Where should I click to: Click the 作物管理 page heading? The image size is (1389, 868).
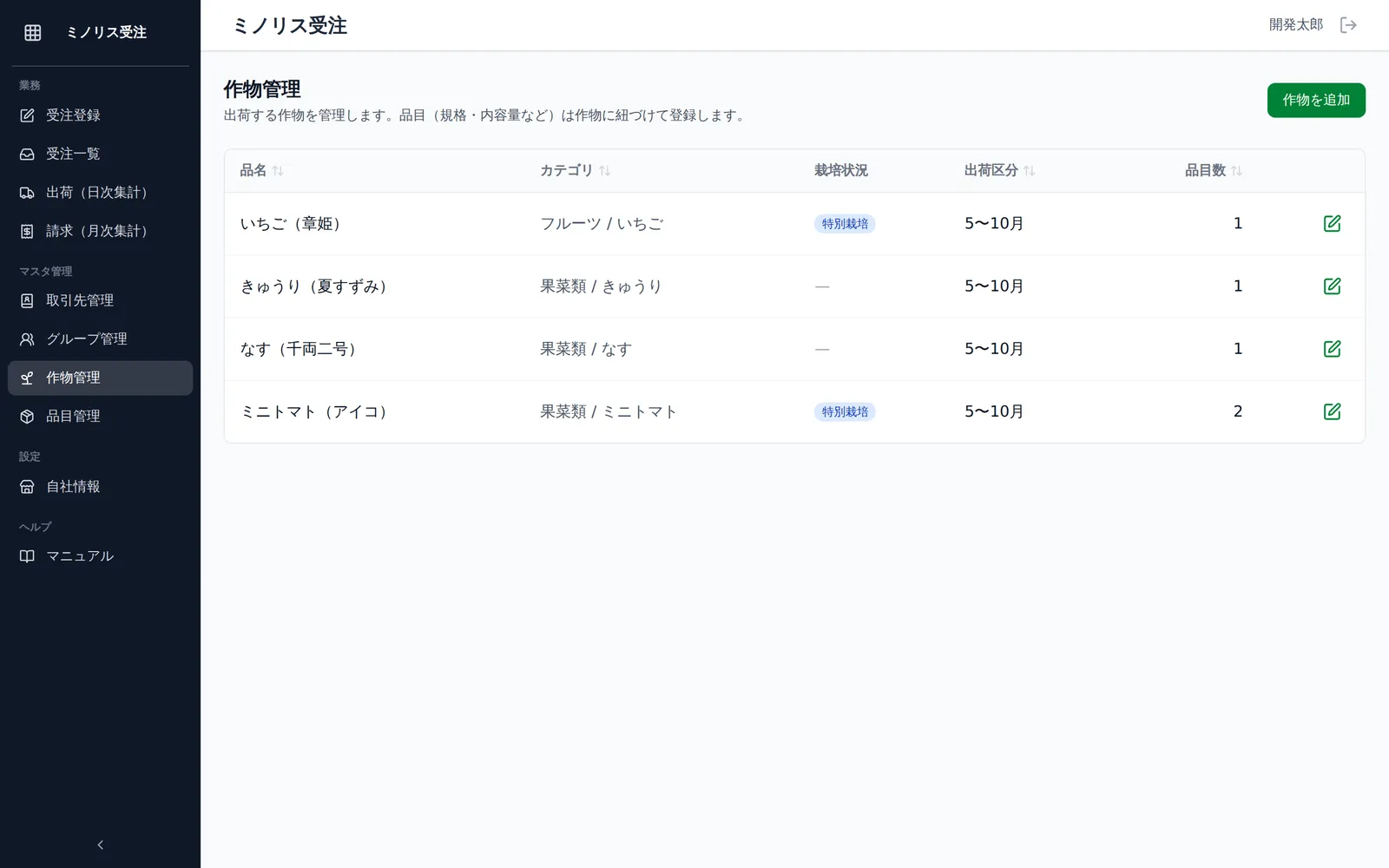[x=262, y=89]
